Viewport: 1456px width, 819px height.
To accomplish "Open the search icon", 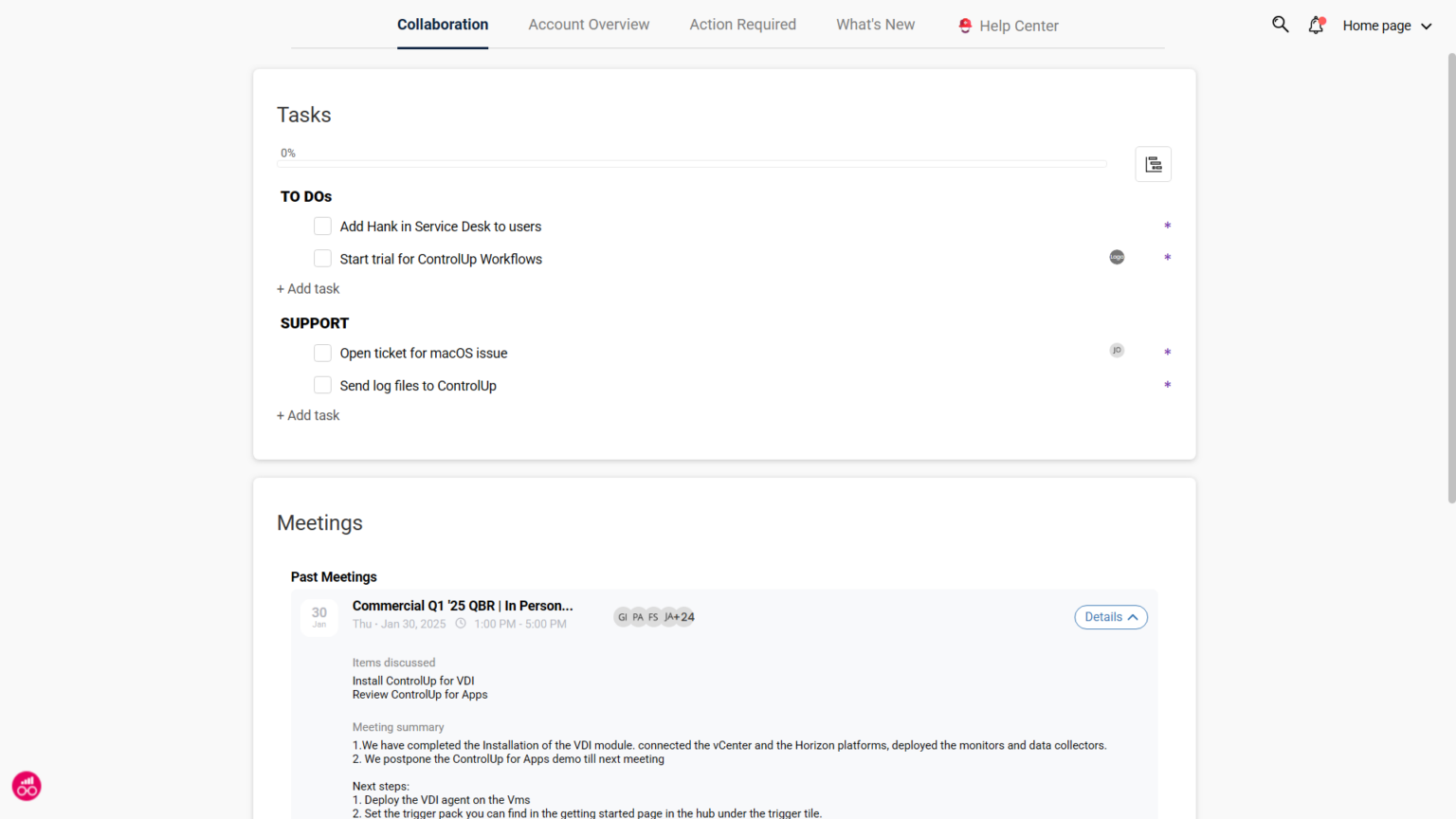I will [x=1280, y=24].
